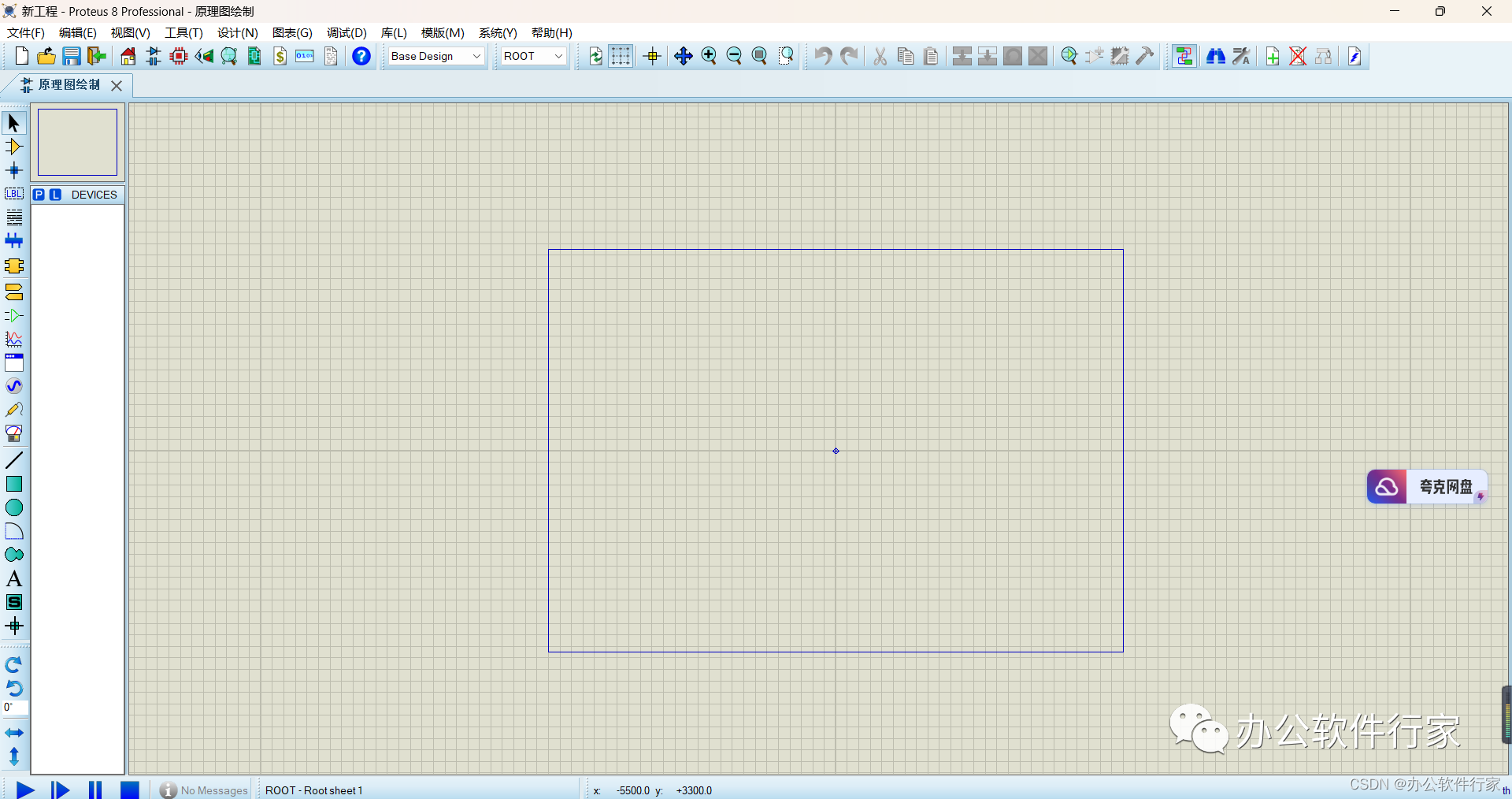Select the 2D Circle graphics tool

(14, 507)
